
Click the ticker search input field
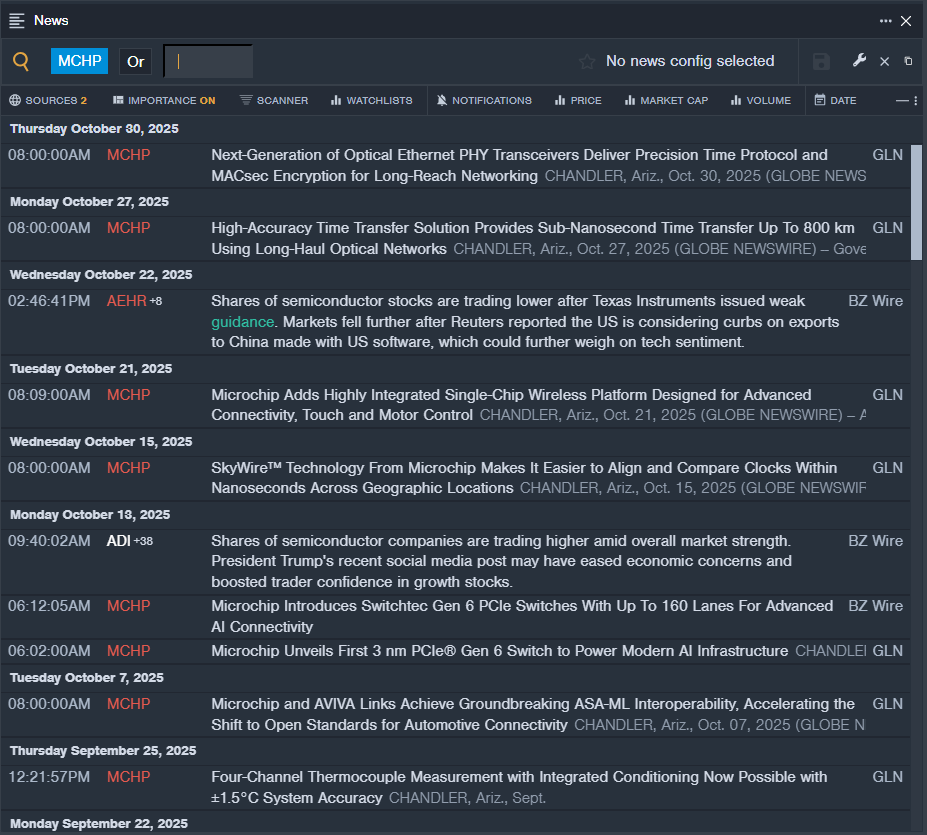coord(208,62)
